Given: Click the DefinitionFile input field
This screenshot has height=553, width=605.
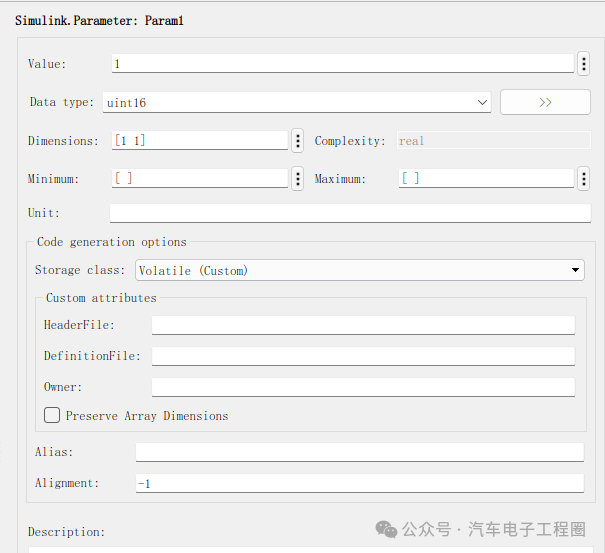Looking at the screenshot, I should point(363,356).
